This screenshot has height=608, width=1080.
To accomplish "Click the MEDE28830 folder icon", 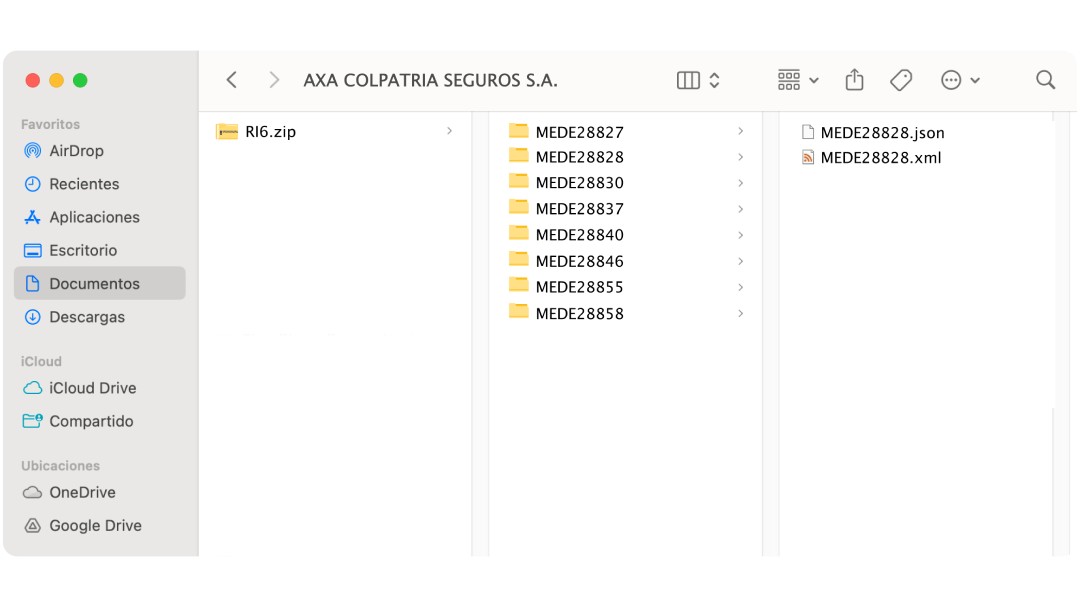I will click(x=519, y=181).
